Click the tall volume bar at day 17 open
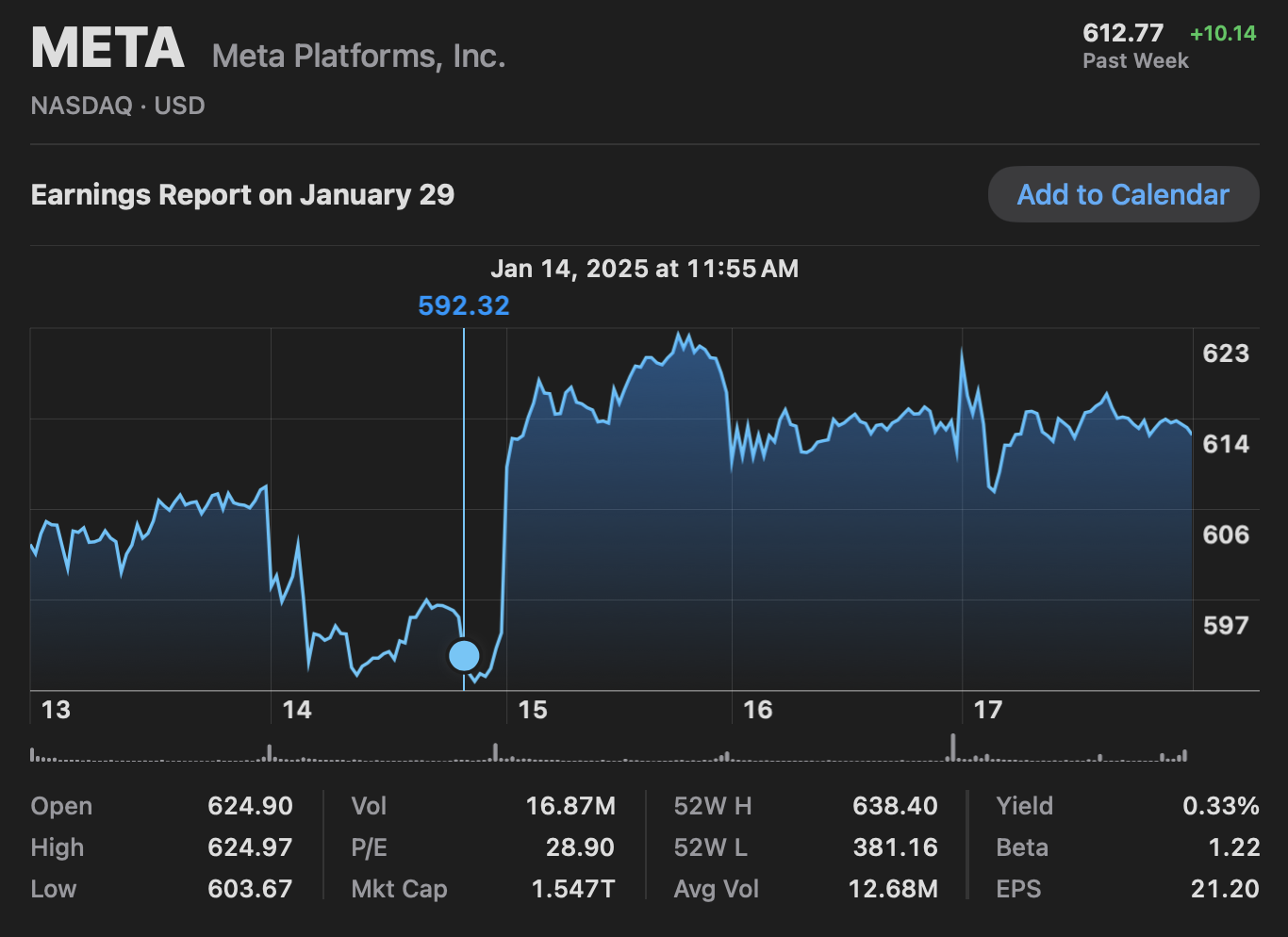 [x=952, y=748]
